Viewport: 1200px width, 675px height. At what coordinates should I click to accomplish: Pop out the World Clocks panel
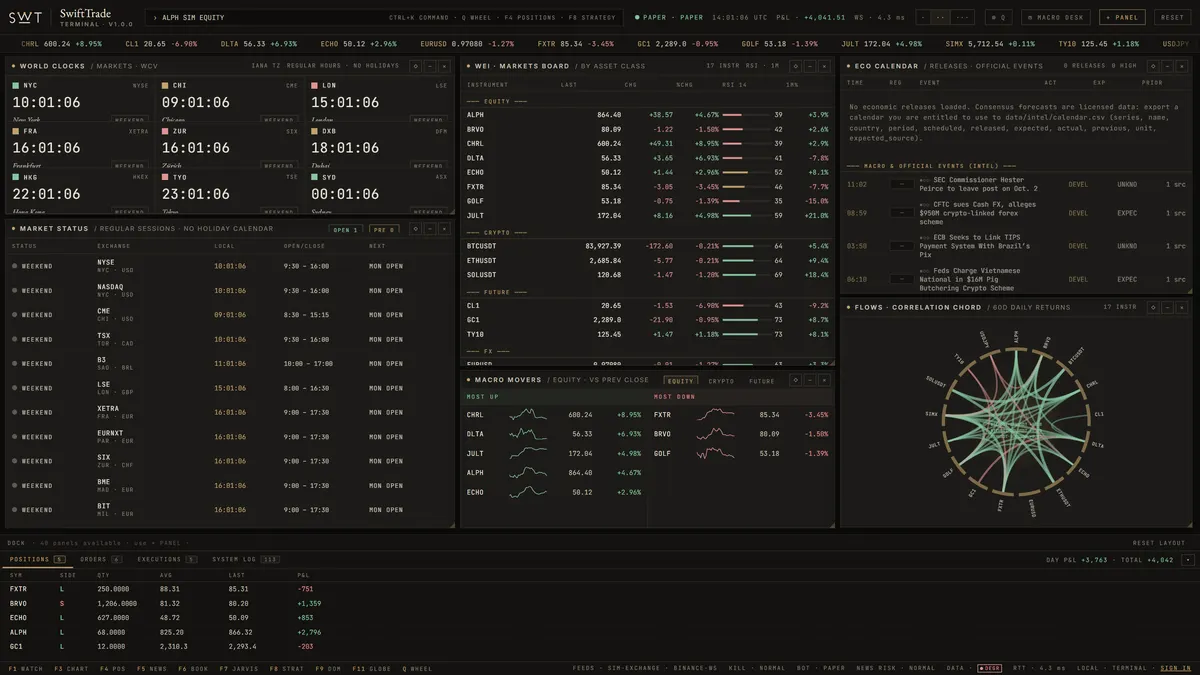[415, 66]
